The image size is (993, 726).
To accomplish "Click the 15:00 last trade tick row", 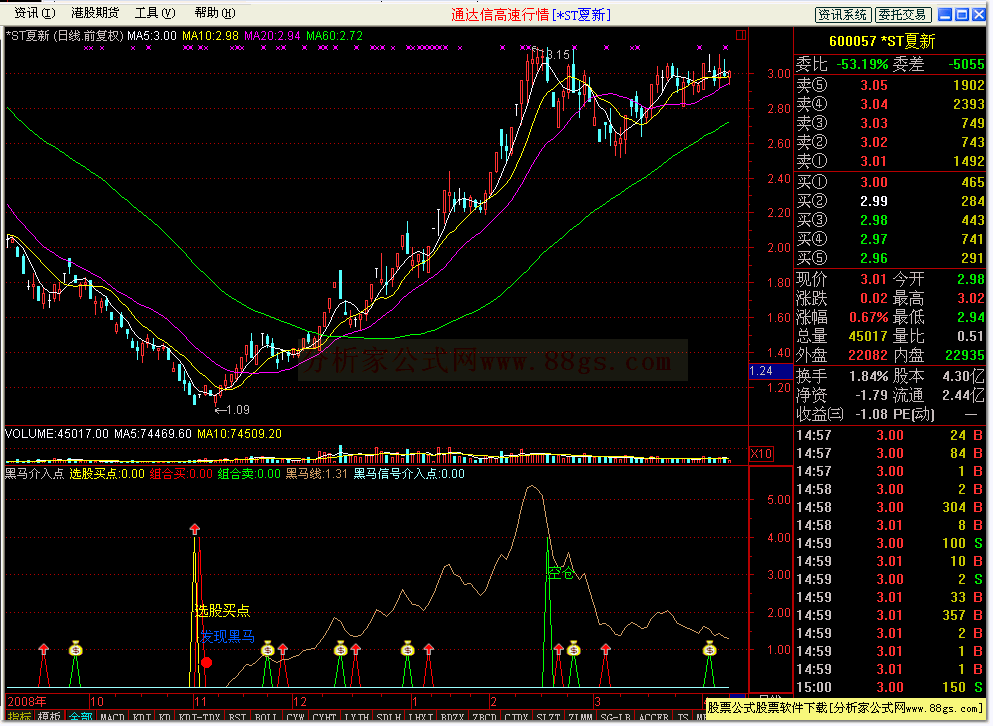I will tap(890, 687).
